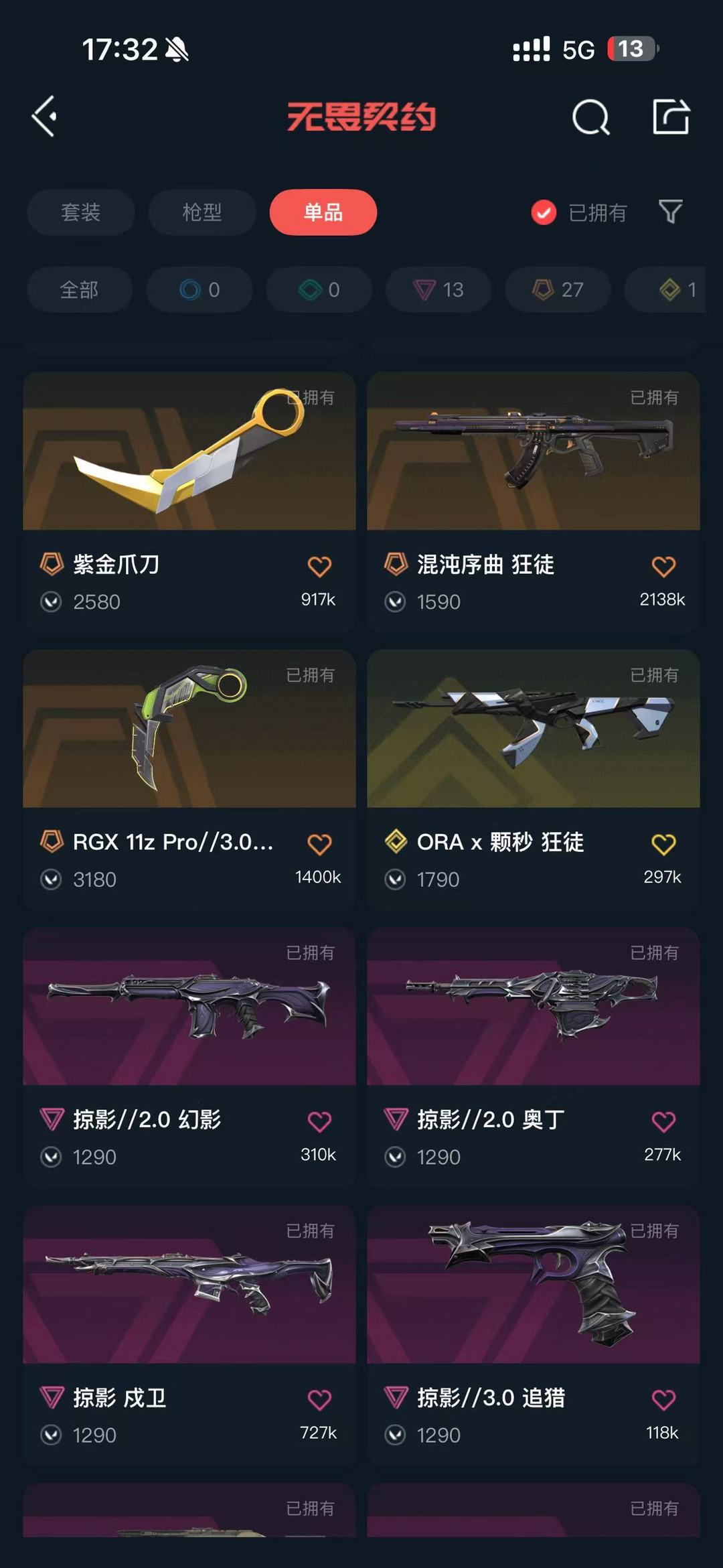Select the 全部 rarity filter
Viewport: 723px width, 1568px height.
coord(80,289)
